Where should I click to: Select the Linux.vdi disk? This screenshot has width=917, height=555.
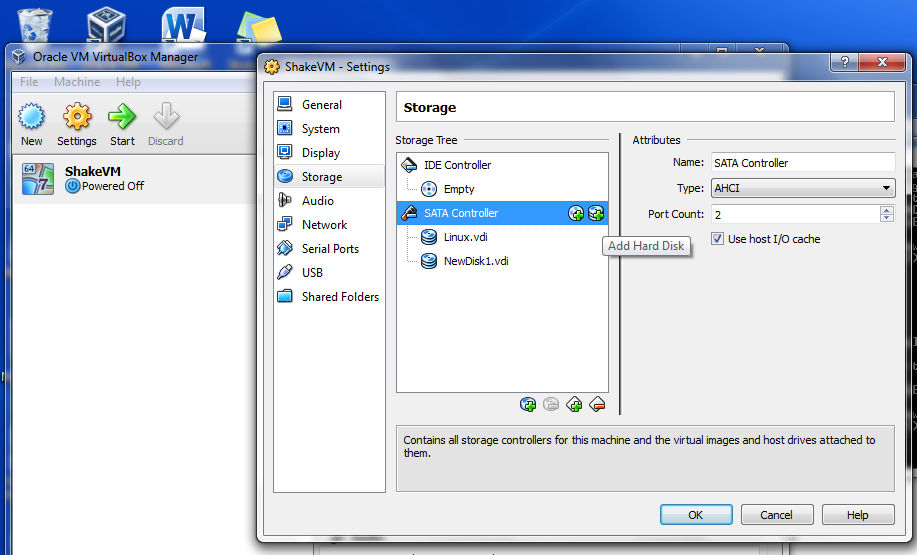click(x=502, y=237)
